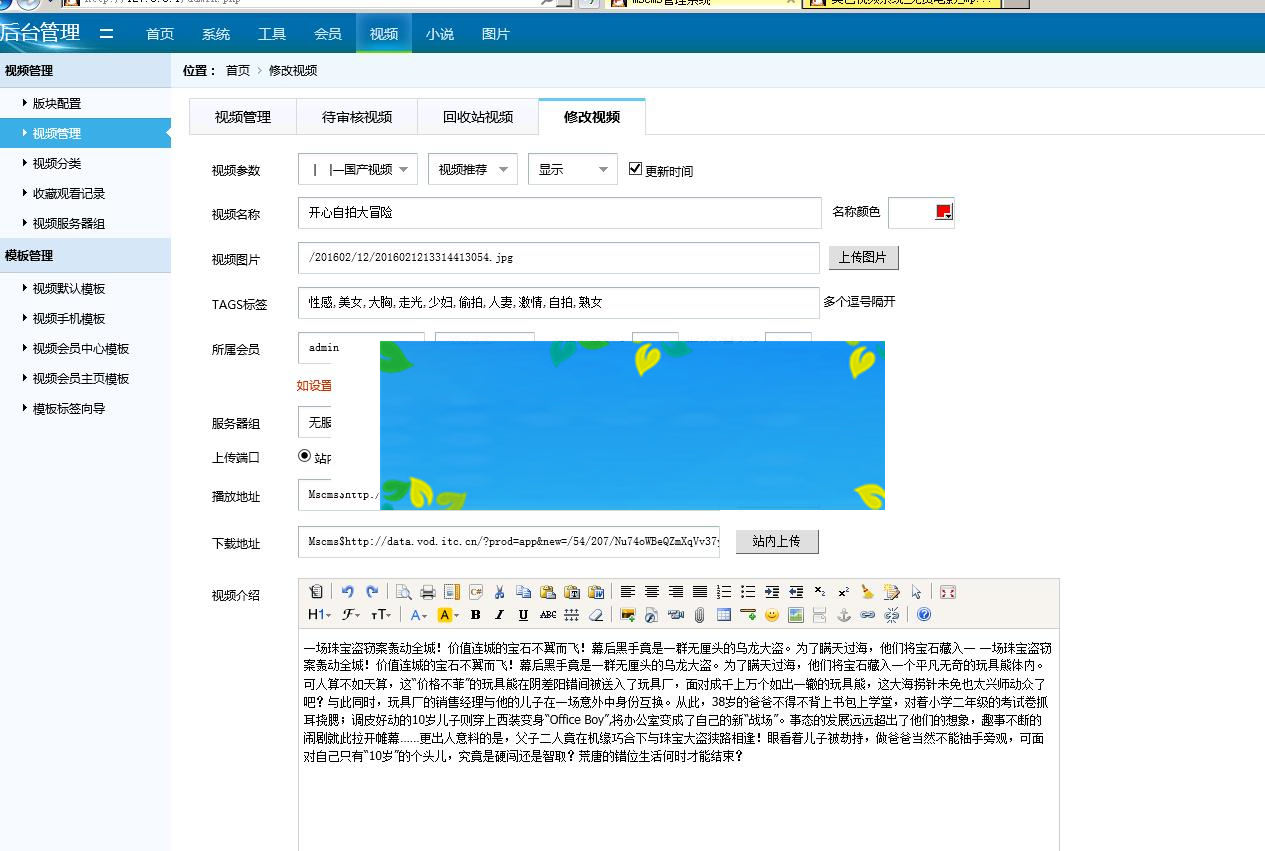Select the insert hyperlink icon

[x=869, y=615]
